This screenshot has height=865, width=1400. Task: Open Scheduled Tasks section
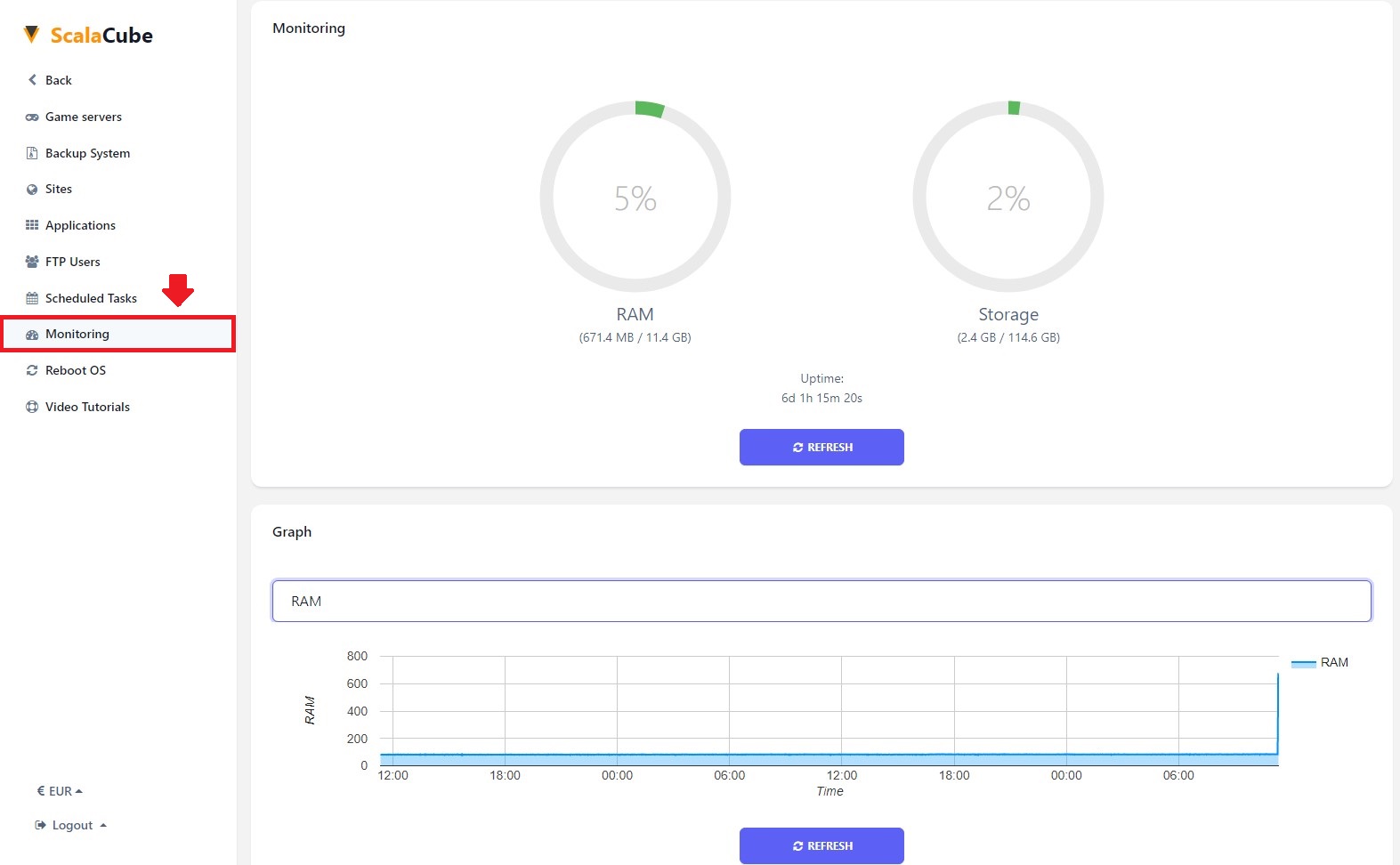pyautogui.click(x=91, y=298)
